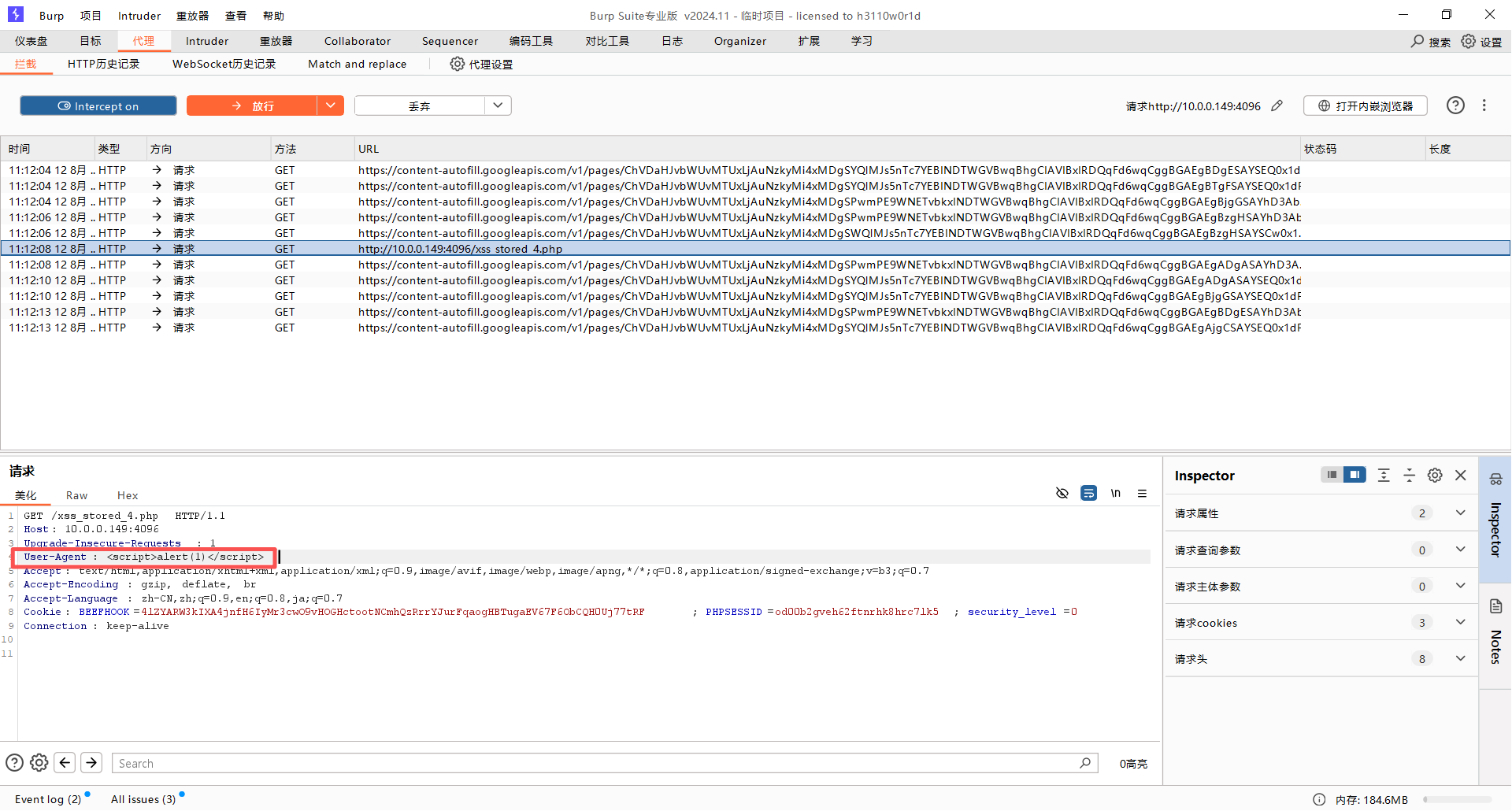The height and width of the screenshot is (811, 1512).
Task: Expand all Inspector sections
Action: tap(1384, 475)
